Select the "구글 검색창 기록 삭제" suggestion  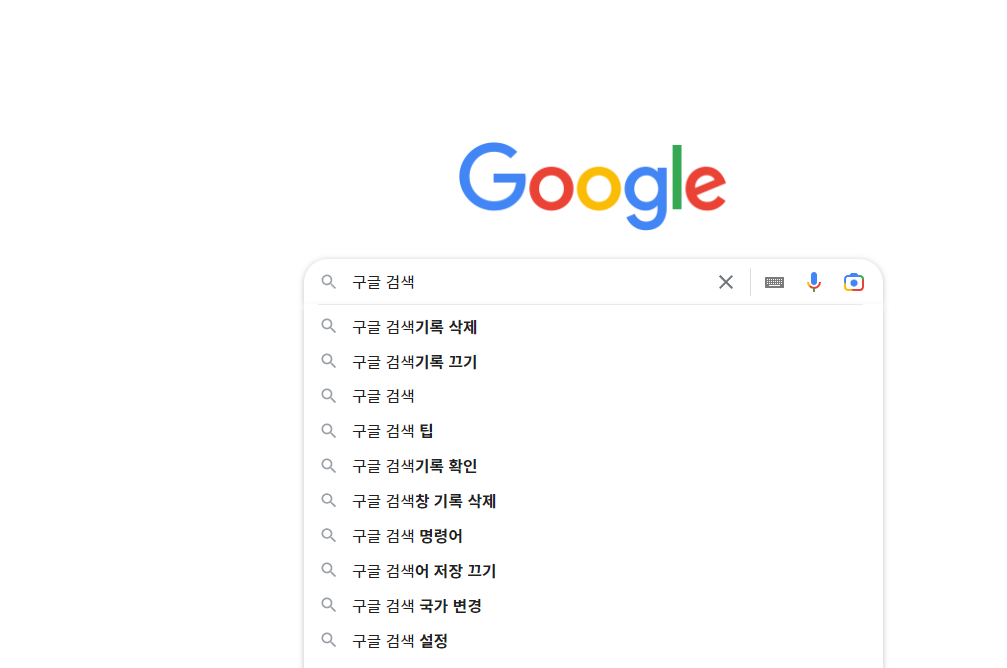(x=425, y=501)
